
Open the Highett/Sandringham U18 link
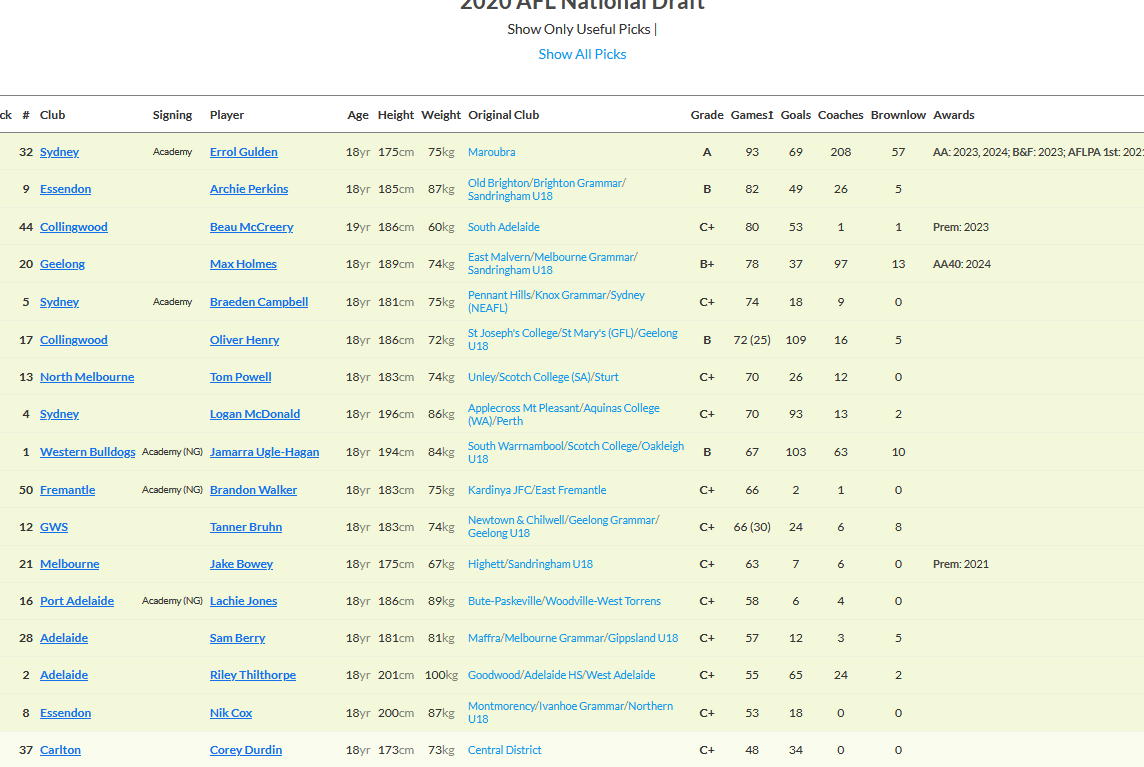(530, 564)
